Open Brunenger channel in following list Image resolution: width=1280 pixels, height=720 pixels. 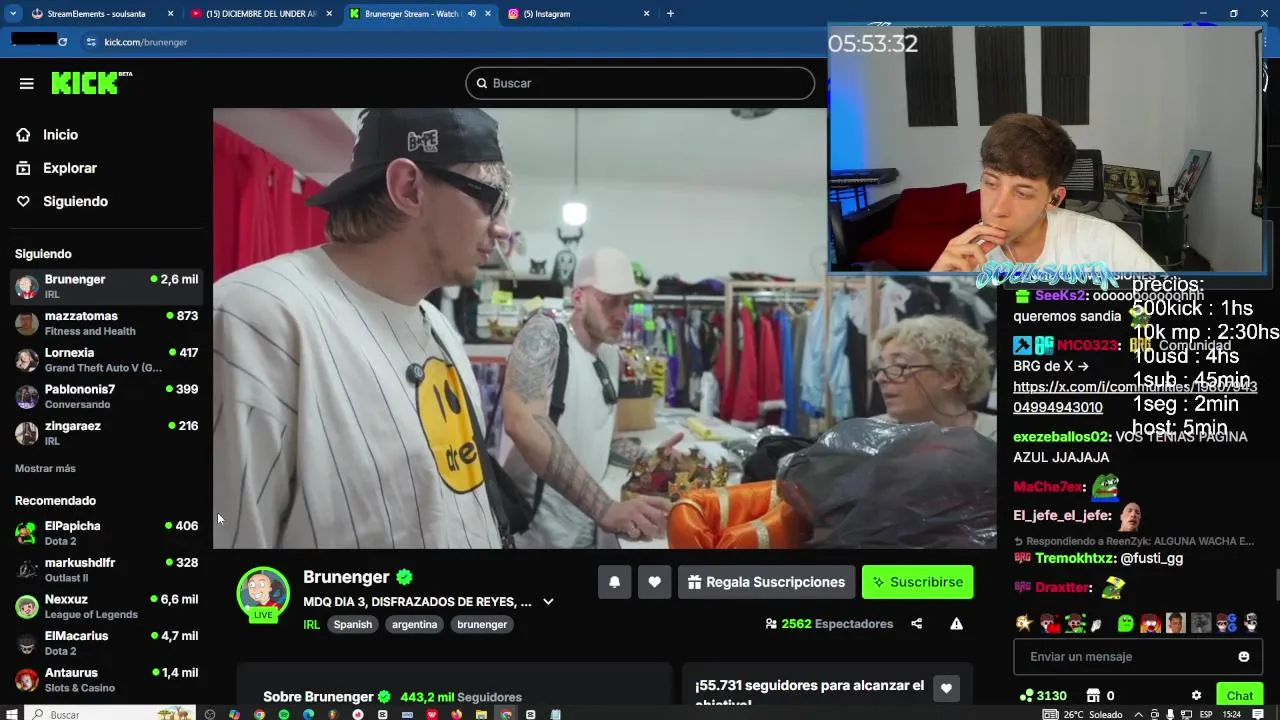pyautogui.click(x=106, y=286)
